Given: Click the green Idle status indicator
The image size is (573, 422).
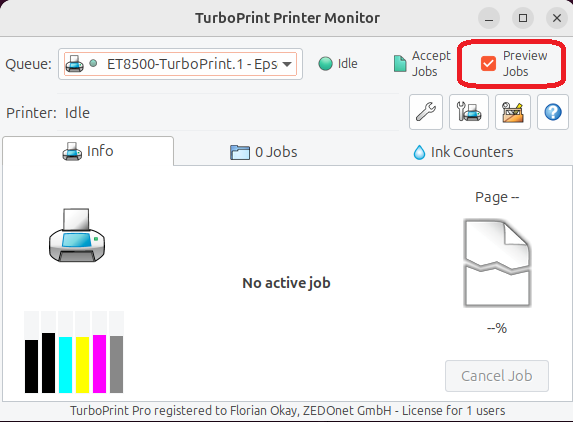Looking at the screenshot, I should [325, 64].
